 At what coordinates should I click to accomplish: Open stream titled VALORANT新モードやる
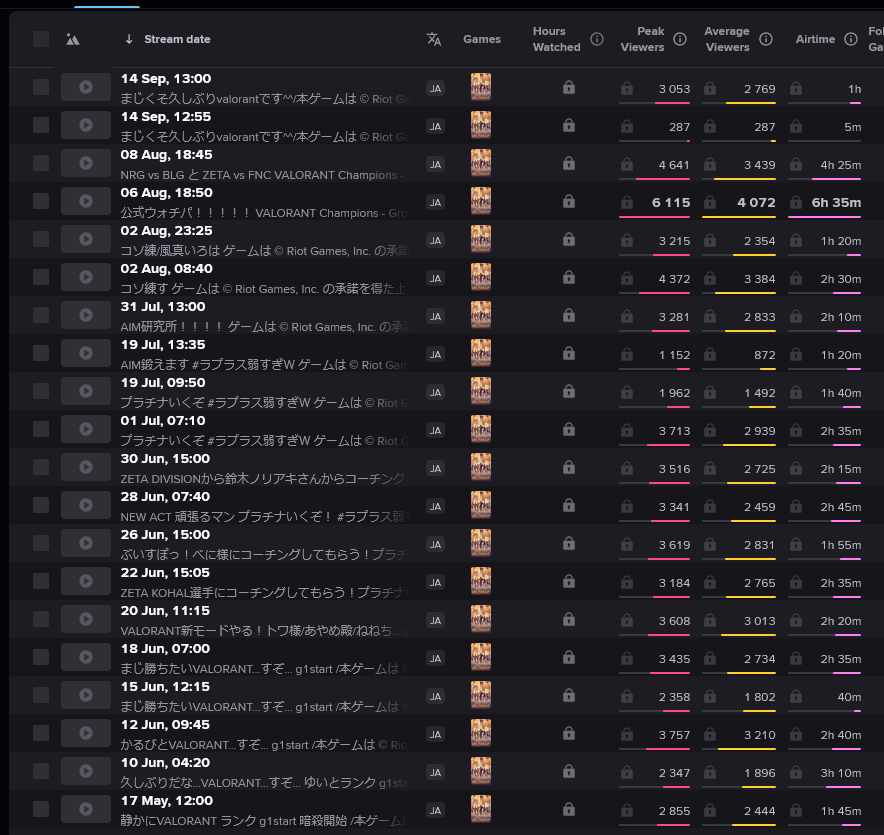[264, 631]
